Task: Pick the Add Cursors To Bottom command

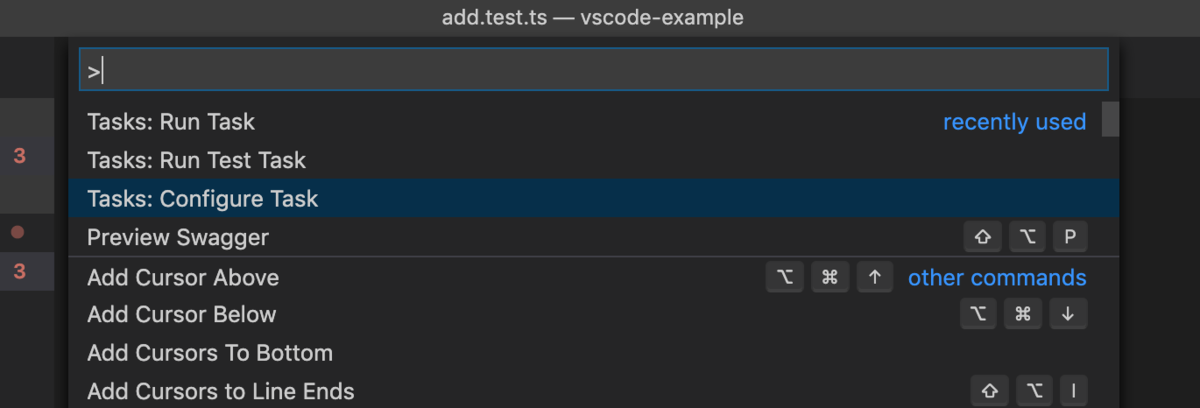Action: point(210,353)
